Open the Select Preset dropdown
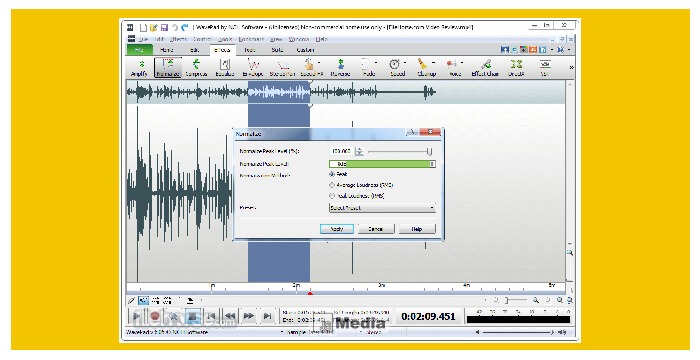This screenshot has height=360, width=700. (382, 208)
